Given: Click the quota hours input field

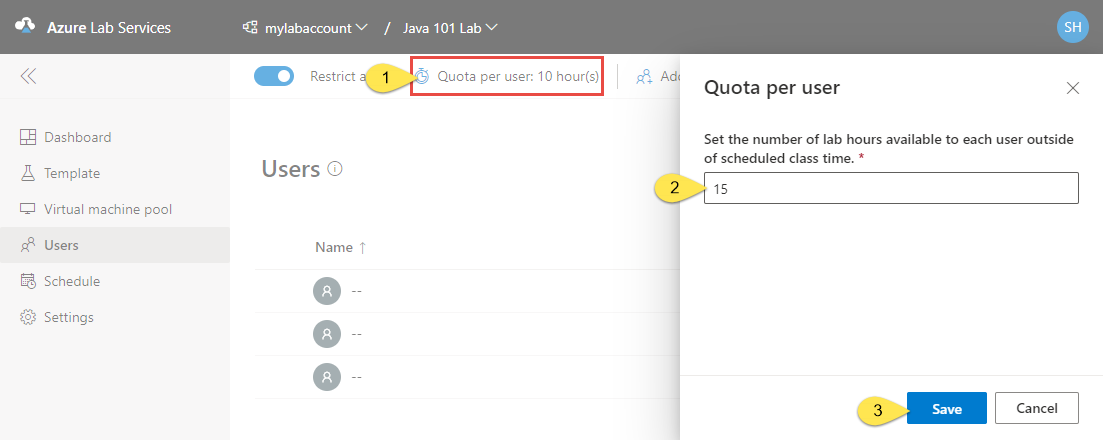Looking at the screenshot, I should (x=890, y=188).
